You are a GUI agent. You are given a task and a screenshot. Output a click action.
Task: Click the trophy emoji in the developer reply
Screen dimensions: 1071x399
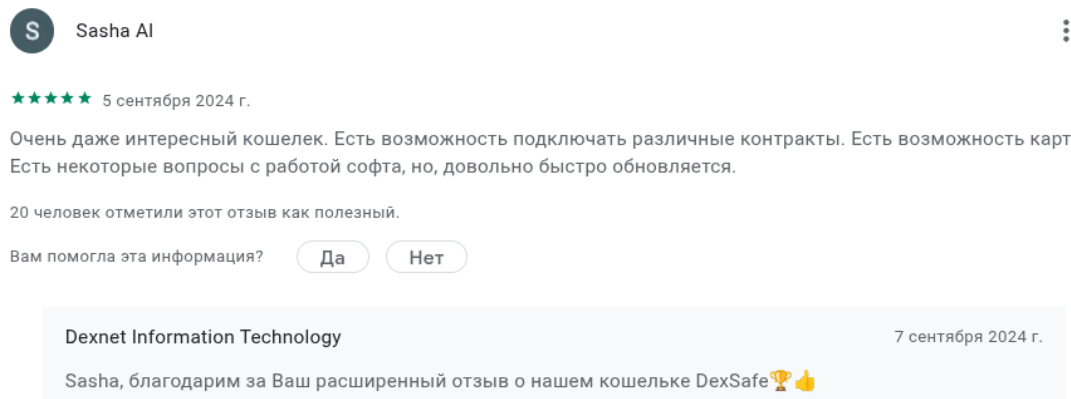(781, 380)
